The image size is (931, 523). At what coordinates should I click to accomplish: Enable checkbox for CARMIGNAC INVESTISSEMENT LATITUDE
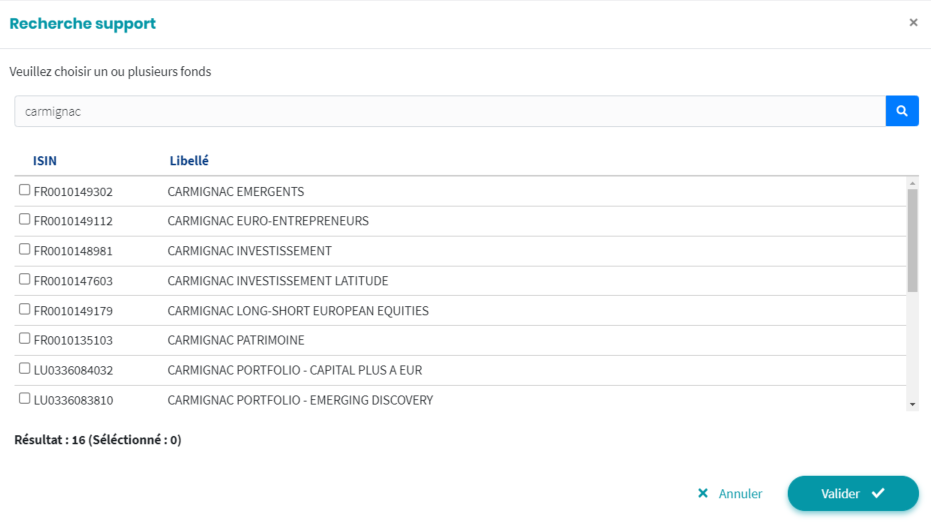(x=25, y=280)
